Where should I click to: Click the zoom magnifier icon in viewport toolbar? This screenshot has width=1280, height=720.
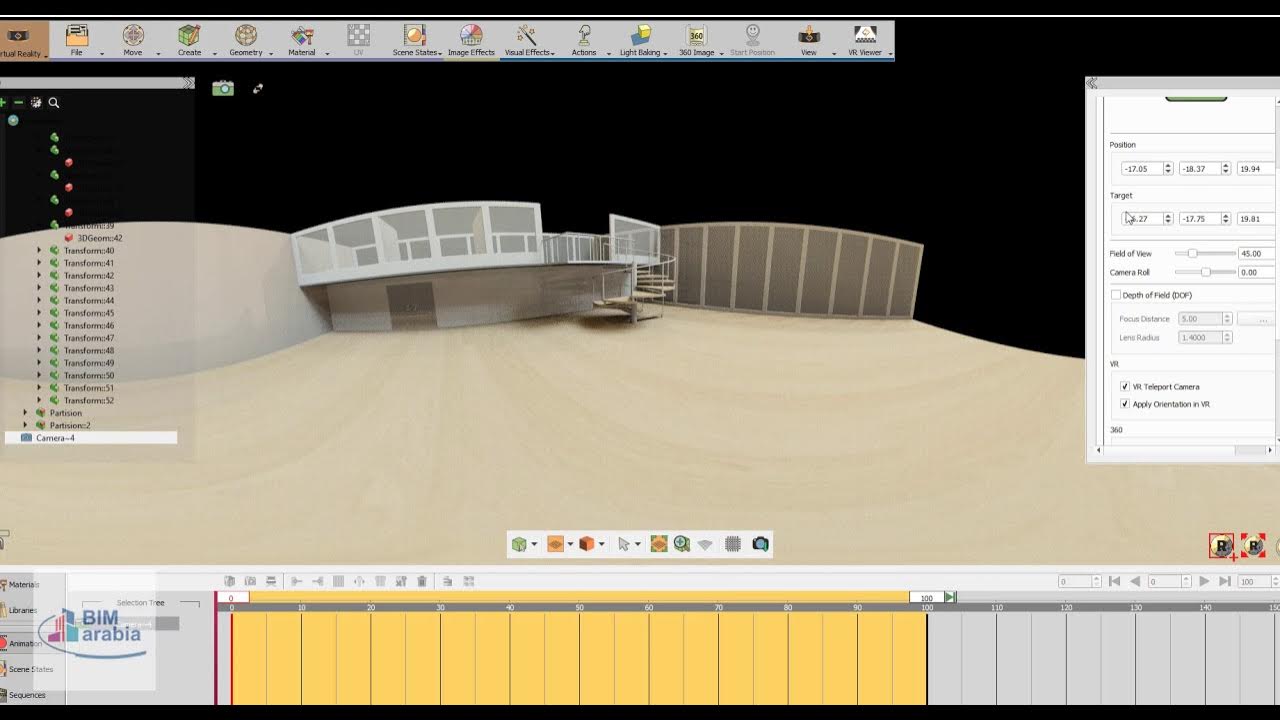pos(682,544)
